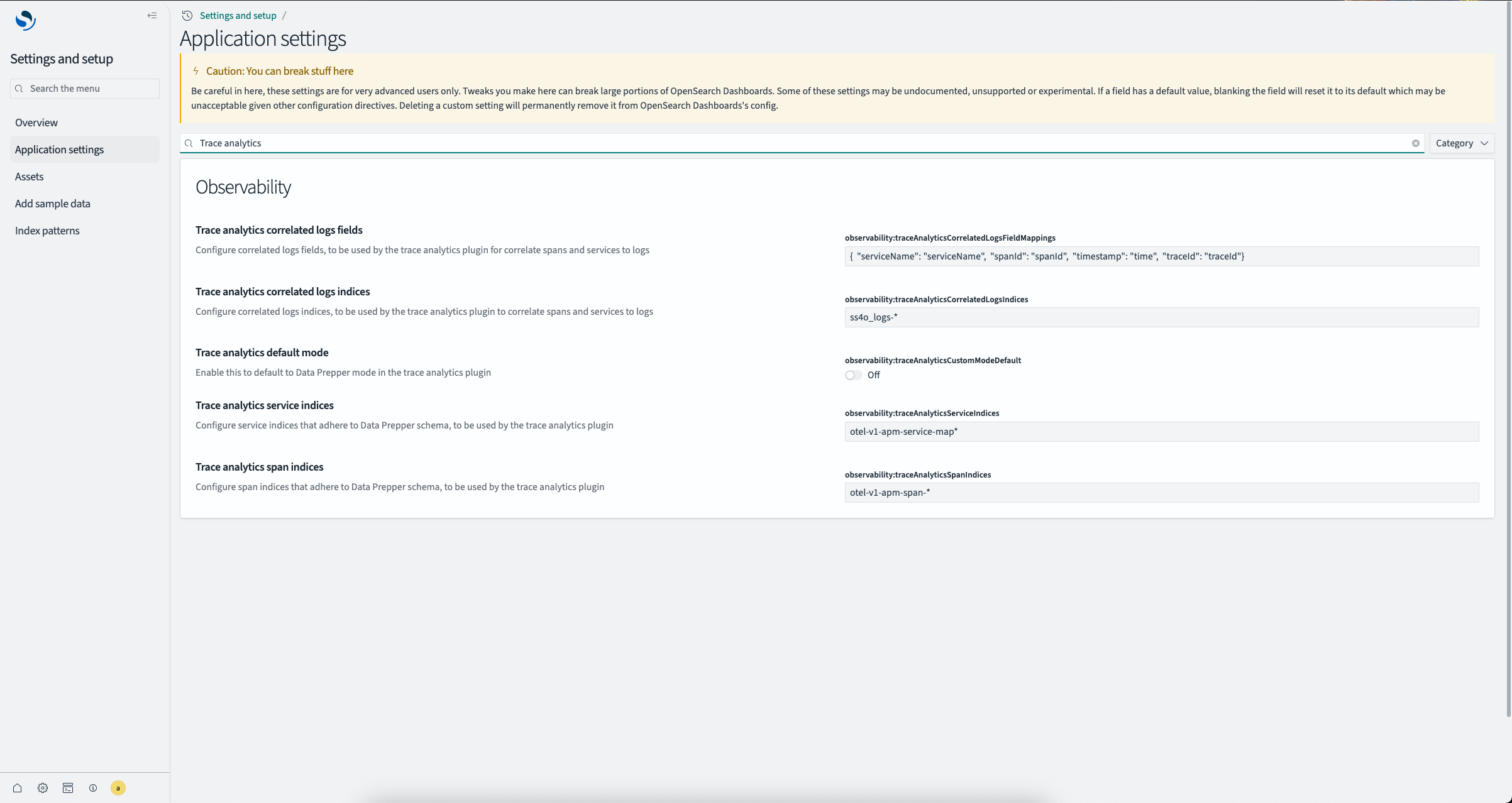Click the magnifier icon in settings search field
The width and height of the screenshot is (1512, 803).
[189, 143]
